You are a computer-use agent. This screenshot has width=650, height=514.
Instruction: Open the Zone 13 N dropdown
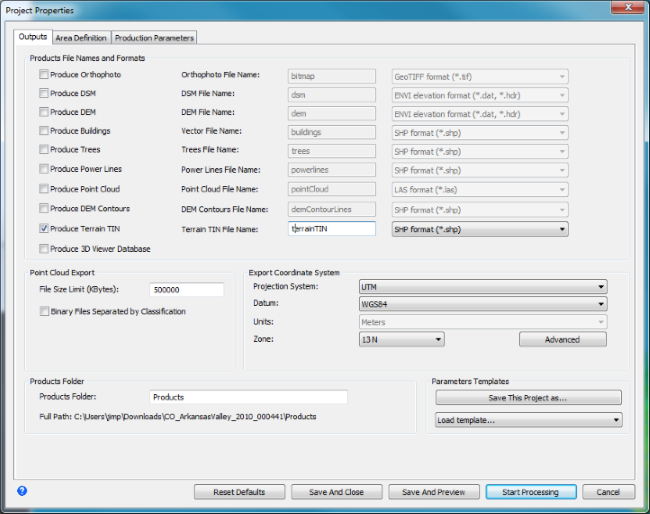point(400,340)
